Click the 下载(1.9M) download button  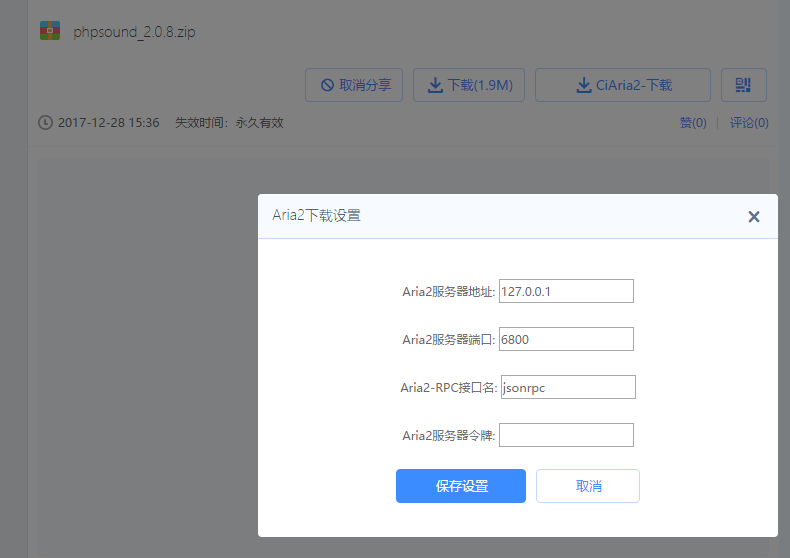pyautogui.click(x=469, y=85)
